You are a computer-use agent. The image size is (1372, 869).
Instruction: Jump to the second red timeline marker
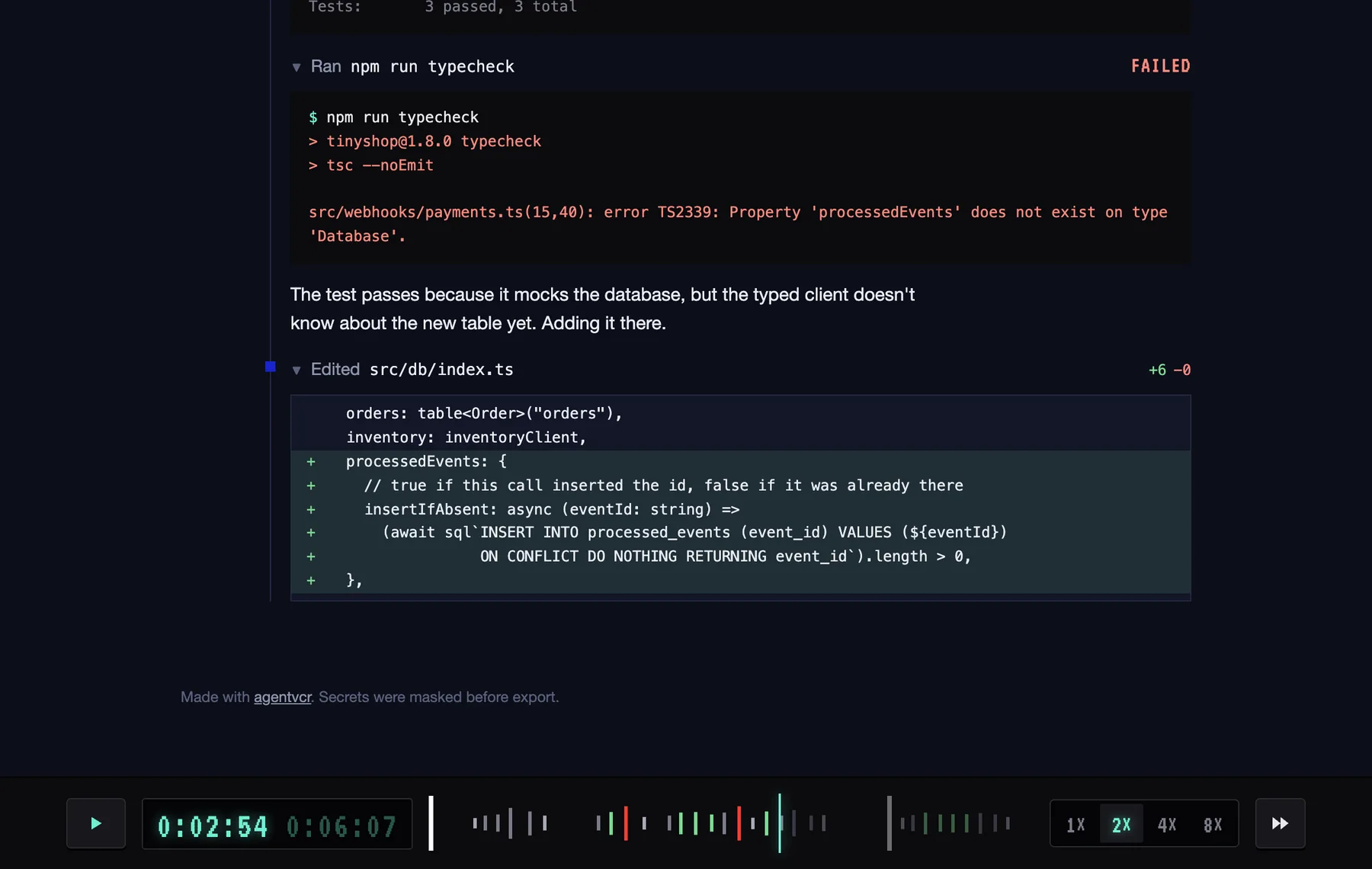(x=739, y=823)
